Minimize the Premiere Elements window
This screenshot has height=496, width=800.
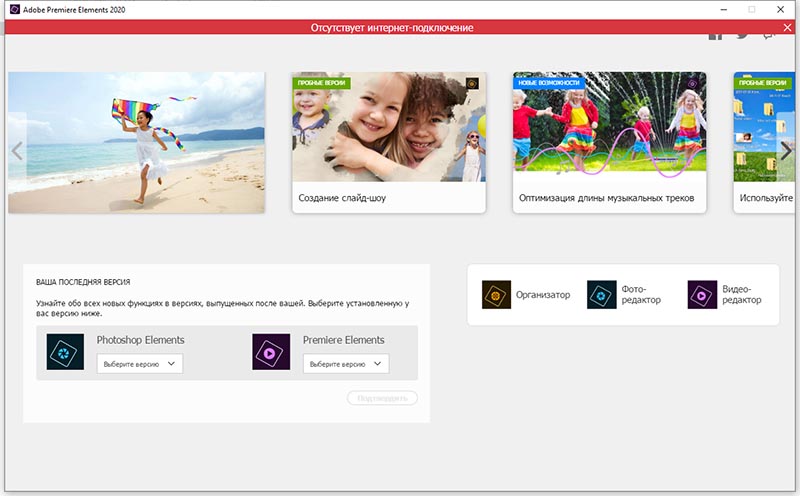pos(723,9)
